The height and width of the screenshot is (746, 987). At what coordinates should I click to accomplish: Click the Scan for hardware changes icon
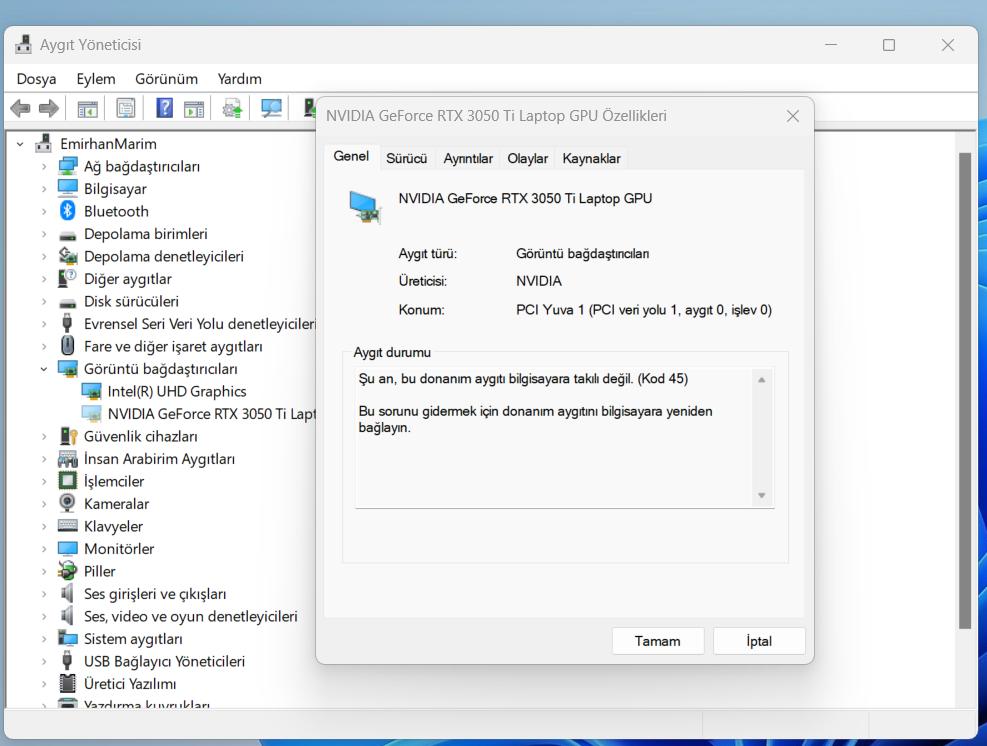[x=270, y=107]
